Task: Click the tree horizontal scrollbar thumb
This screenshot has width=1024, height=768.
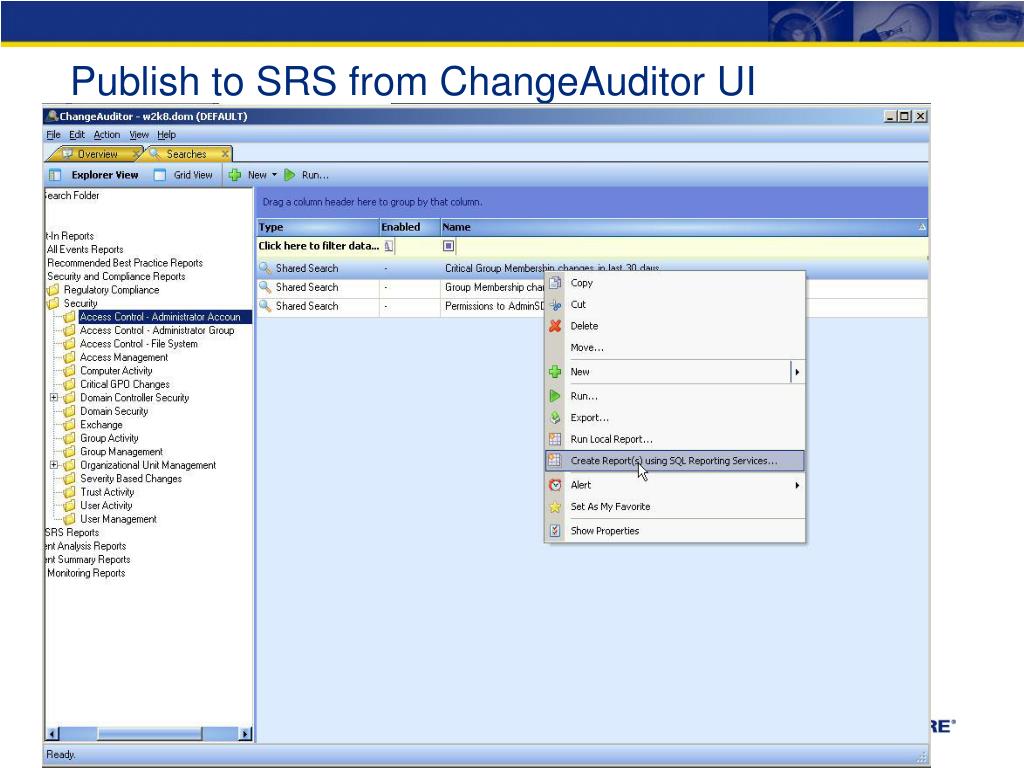Action: tap(150, 733)
